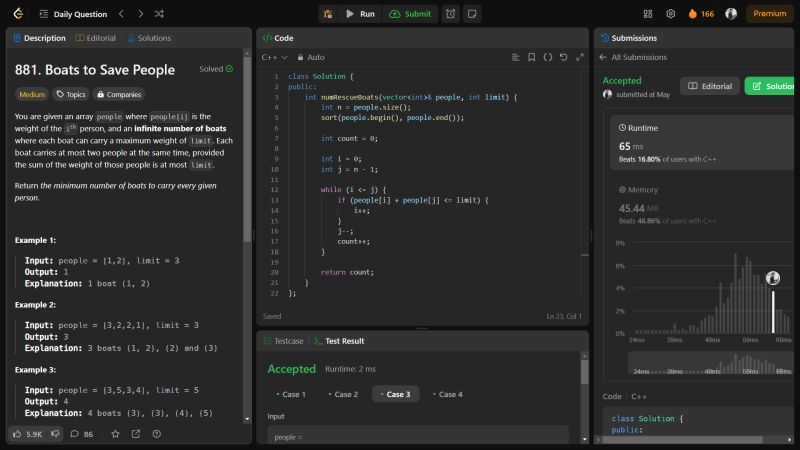The width and height of the screenshot is (800, 450).
Task: Switch to the Description tab
Action: tap(40, 38)
